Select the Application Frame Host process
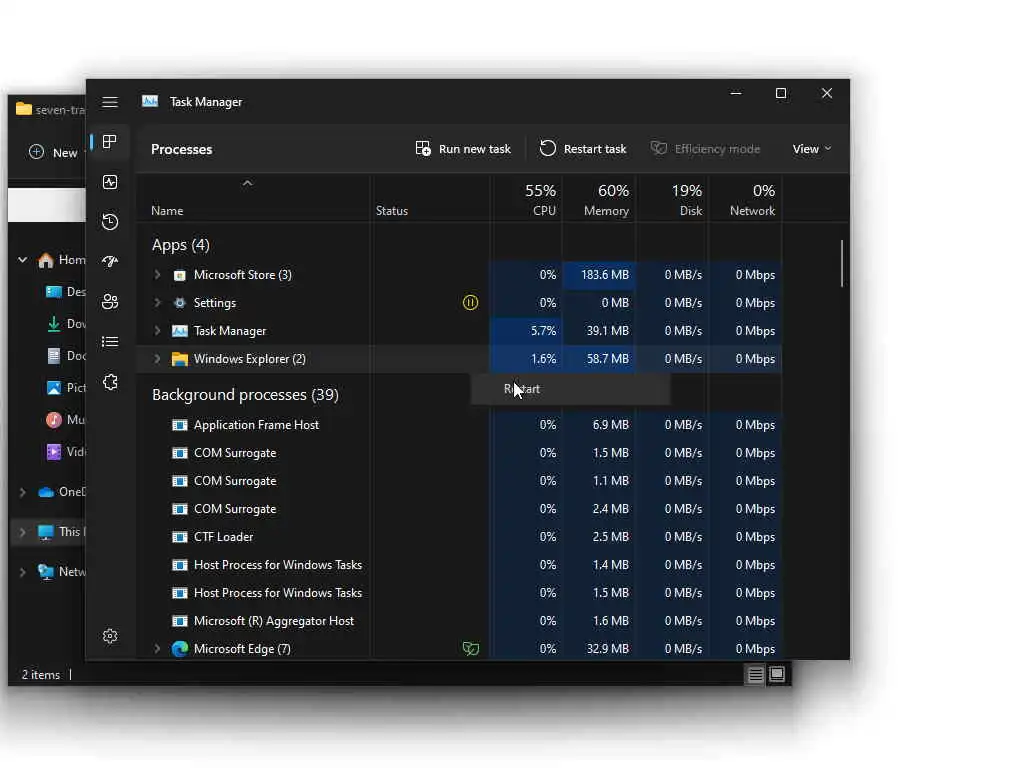Image resolution: width=1024 pixels, height=768 pixels. (460, 425)
